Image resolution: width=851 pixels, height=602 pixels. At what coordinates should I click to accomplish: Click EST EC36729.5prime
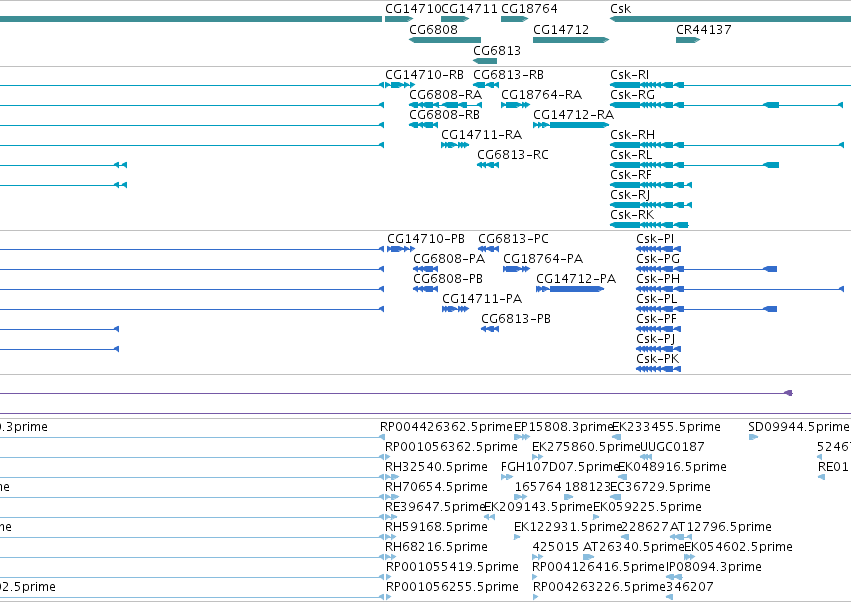pyautogui.click(x=661, y=487)
